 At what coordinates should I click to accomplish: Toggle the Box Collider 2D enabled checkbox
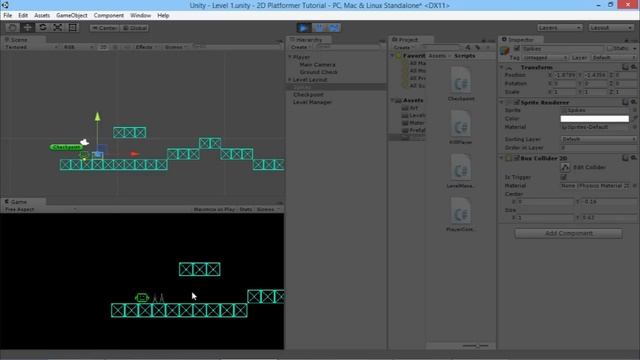[x=517, y=158]
